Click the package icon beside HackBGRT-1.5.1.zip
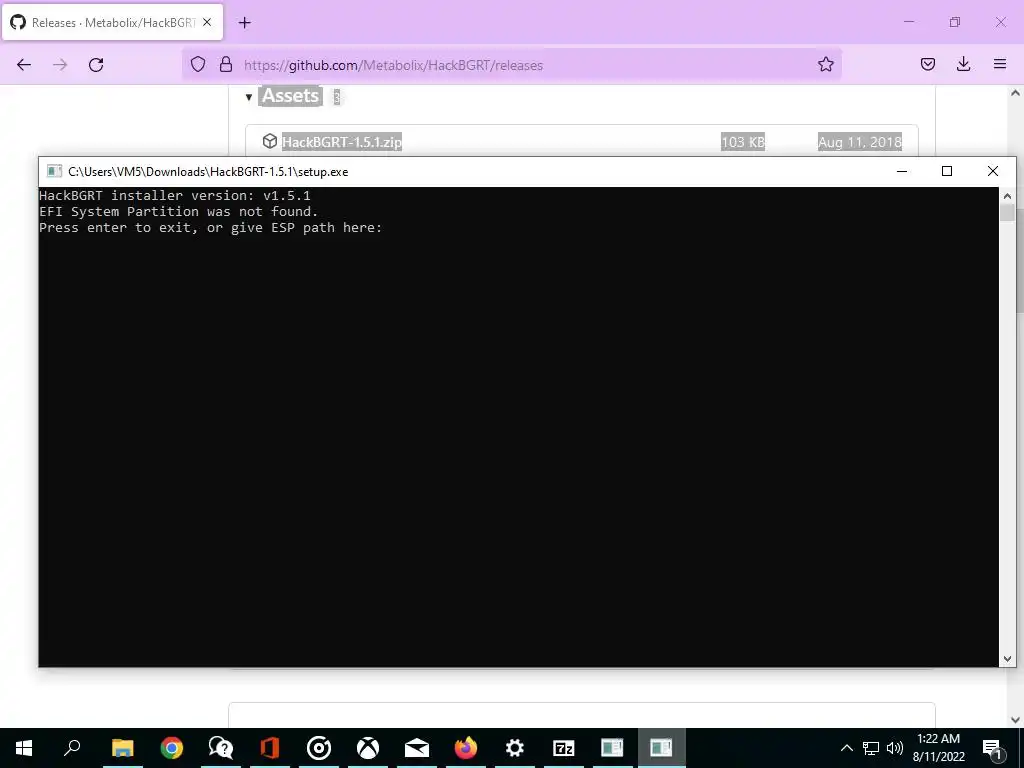The width and height of the screenshot is (1024, 768). point(270,141)
